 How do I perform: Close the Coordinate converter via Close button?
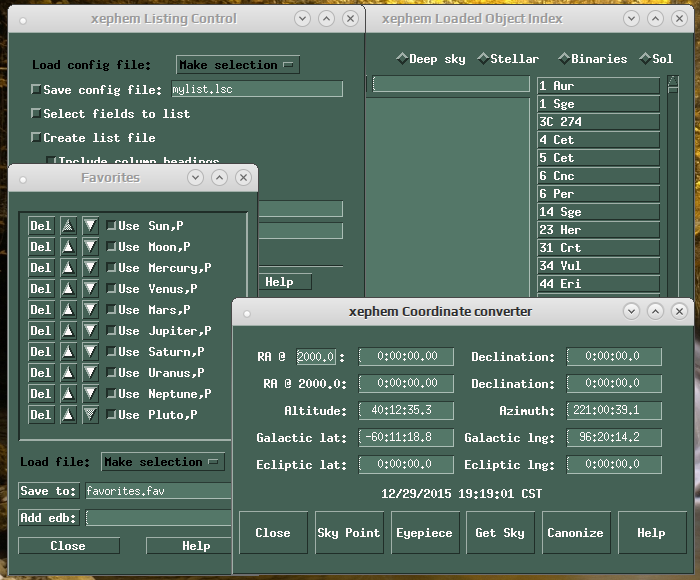pos(273,533)
